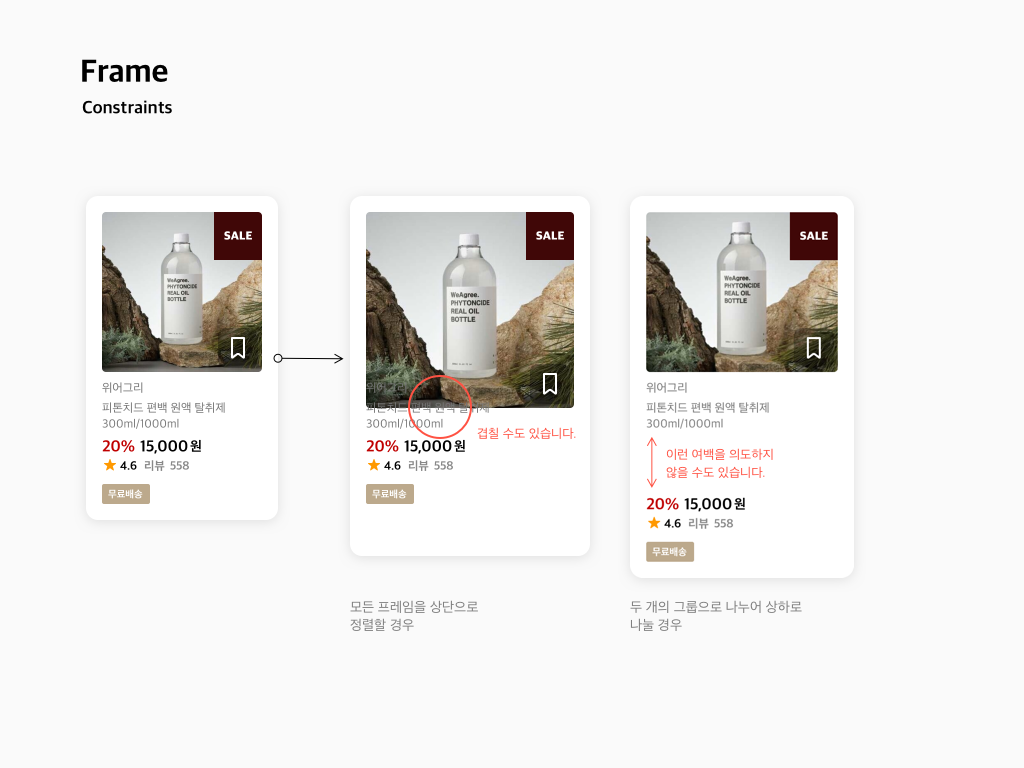This screenshot has width=1024, height=768.
Task: Click the arrow connector between cards
Action: click(x=308, y=358)
